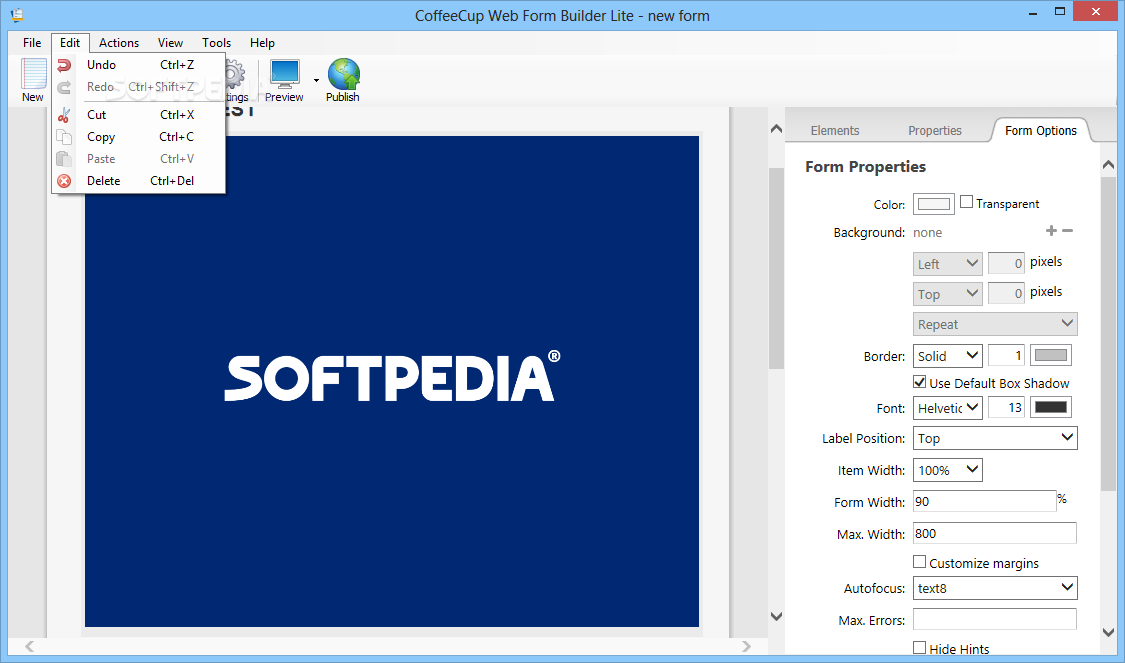This screenshot has height=663, width=1125.
Task: Open the Help menu
Action: (262, 43)
